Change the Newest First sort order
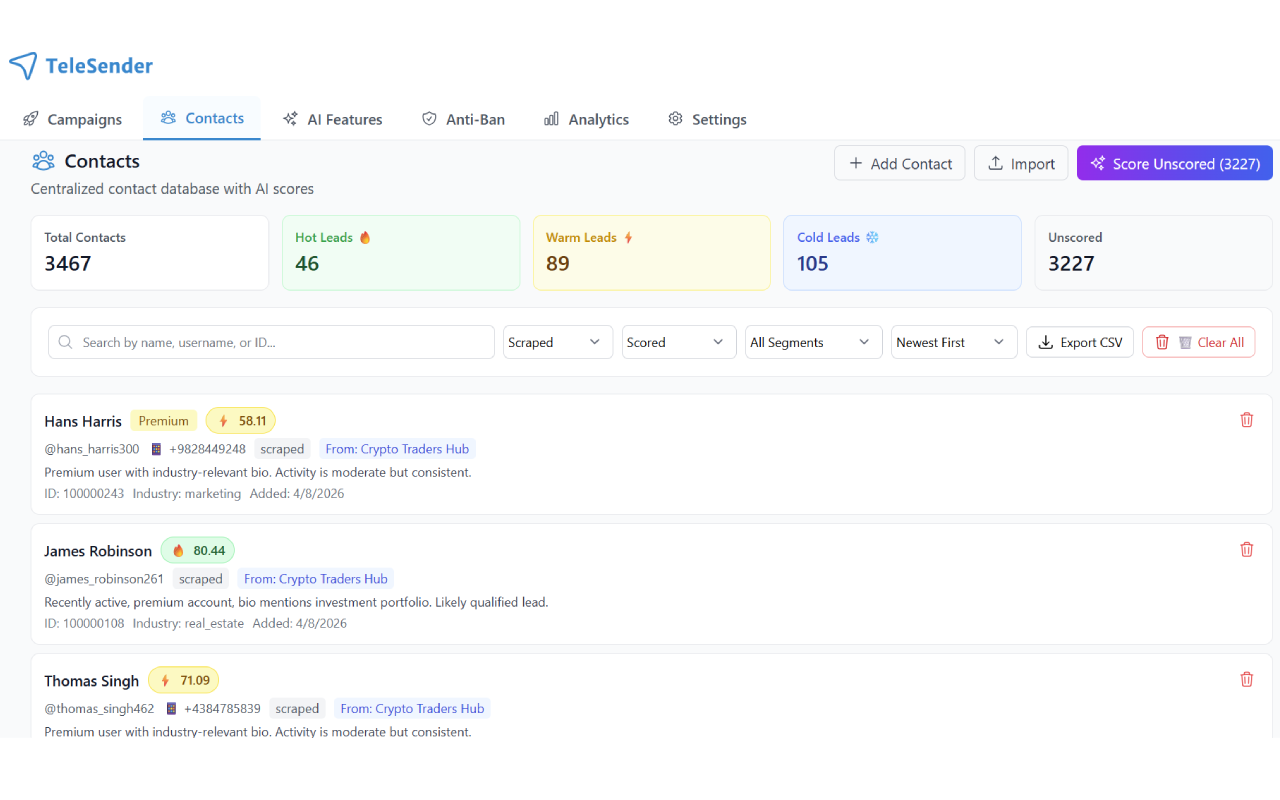 (953, 342)
